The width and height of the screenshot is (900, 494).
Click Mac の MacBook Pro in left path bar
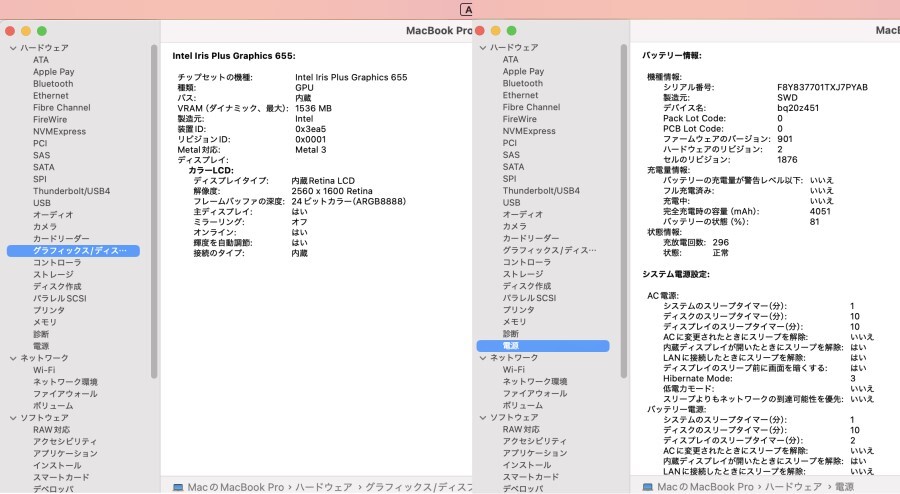pos(235,487)
